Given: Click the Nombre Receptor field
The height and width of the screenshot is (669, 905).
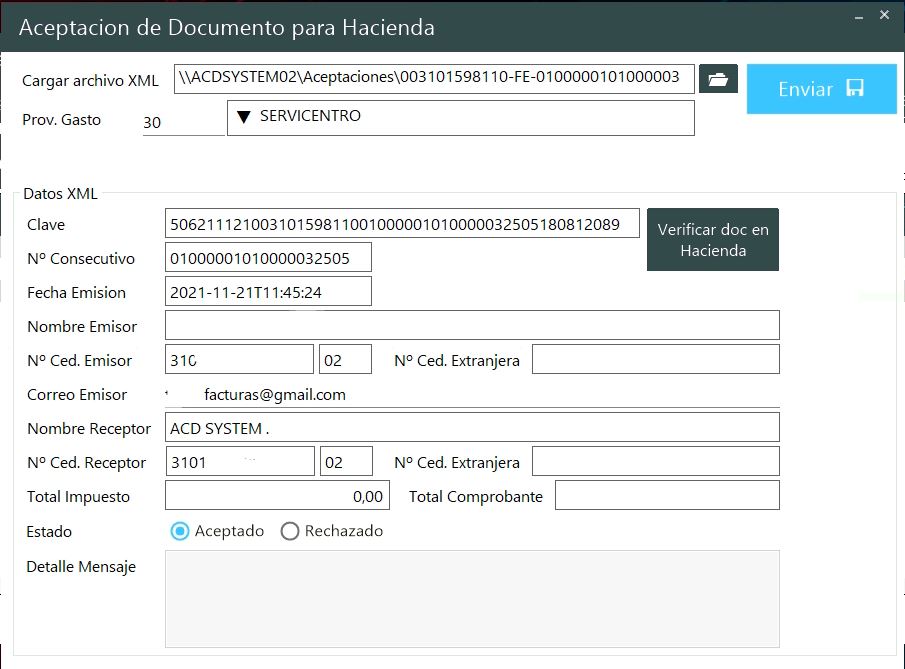Looking at the screenshot, I should point(471,428).
